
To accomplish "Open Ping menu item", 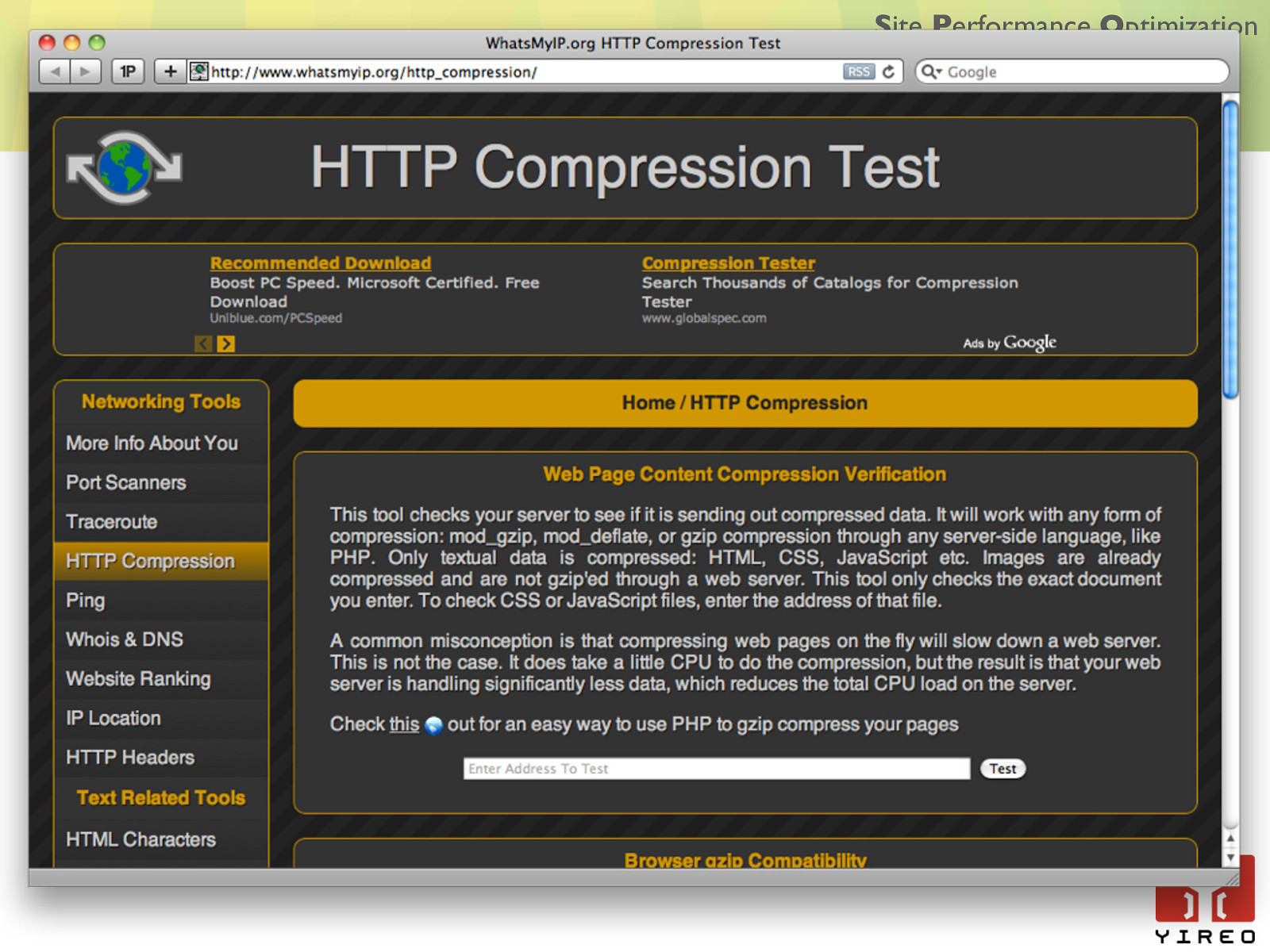I will coord(161,601).
